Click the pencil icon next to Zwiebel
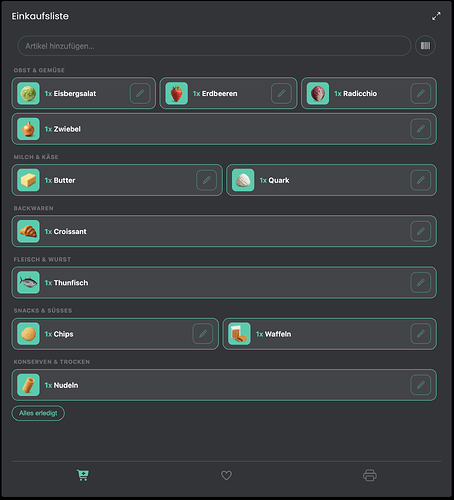The width and height of the screenshot is (454, 500). 421,129
